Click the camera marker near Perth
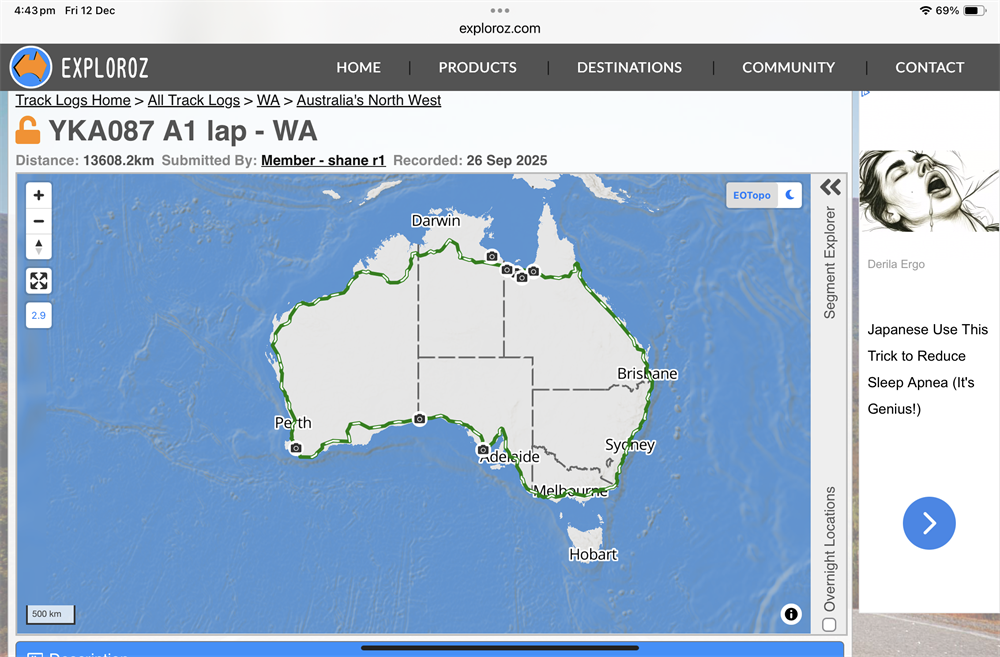1000x657 pixels. pos(296,448)
